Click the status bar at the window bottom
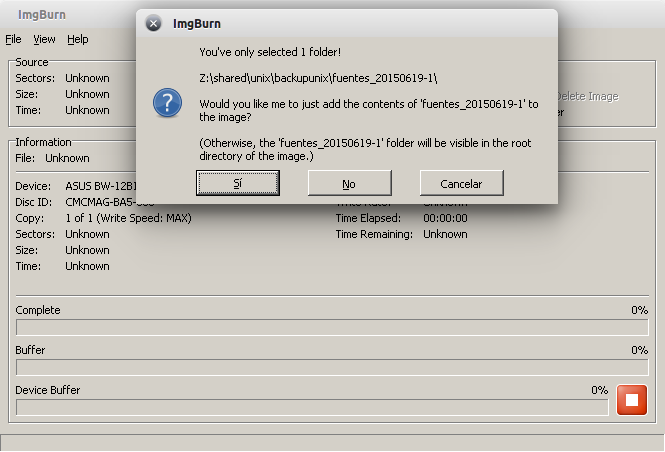Screen dimensions: 665x452 (332, 442)
